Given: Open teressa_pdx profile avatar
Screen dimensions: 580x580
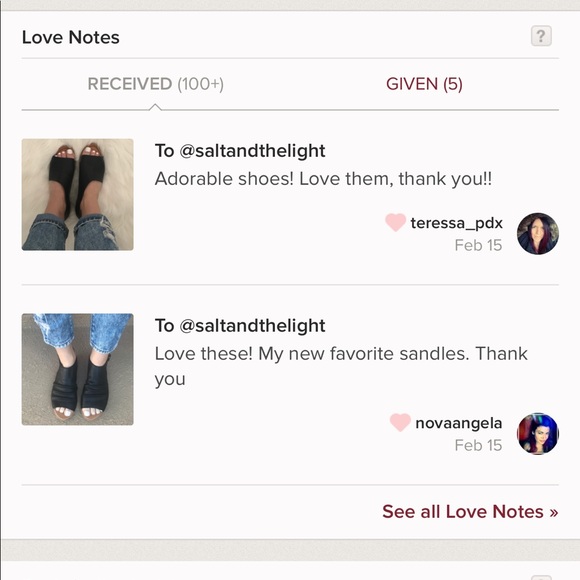Looking at the screenshot, I should [538, 233].
